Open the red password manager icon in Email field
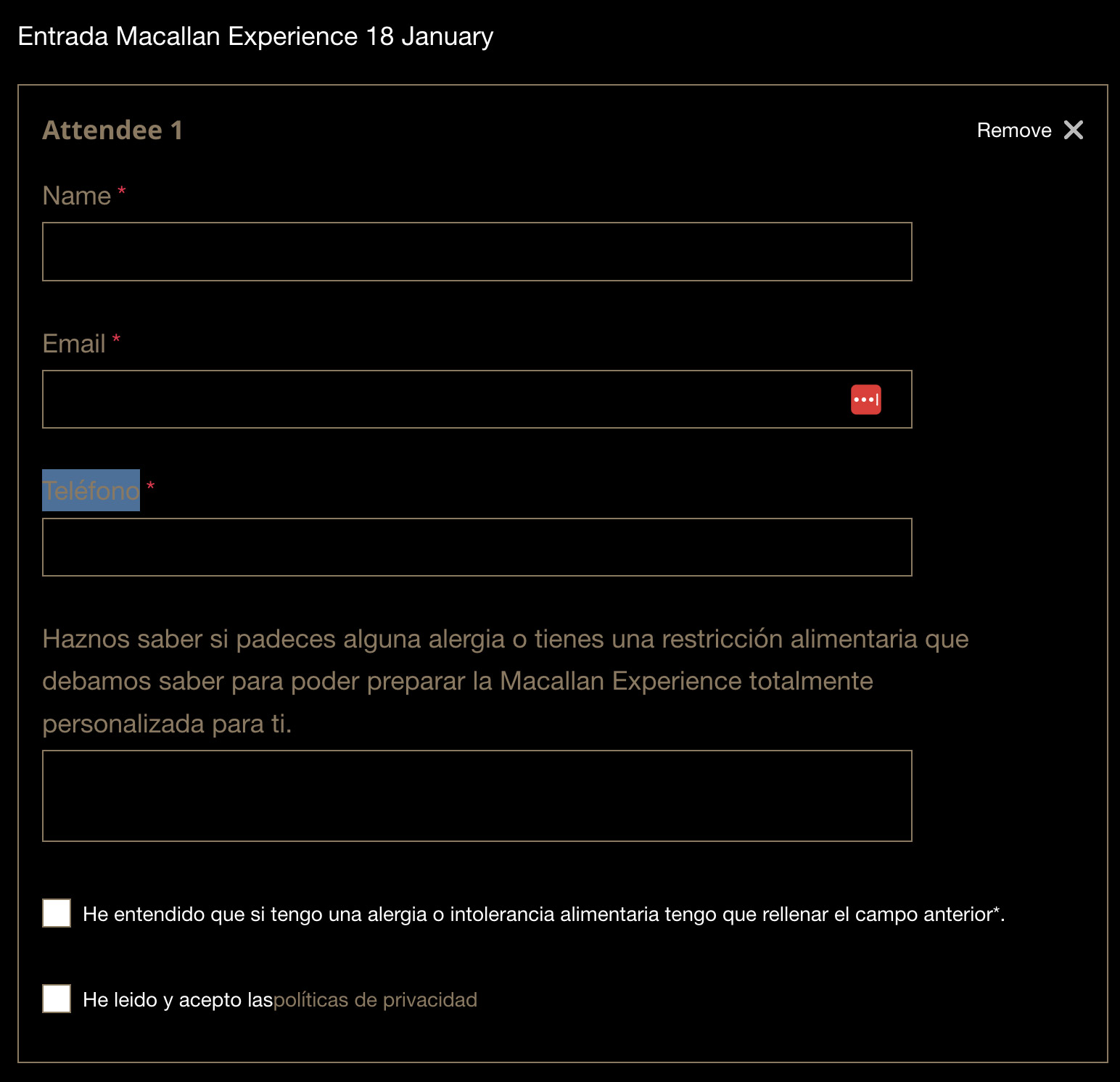Screen dimensions: 1120x1082 866,400
